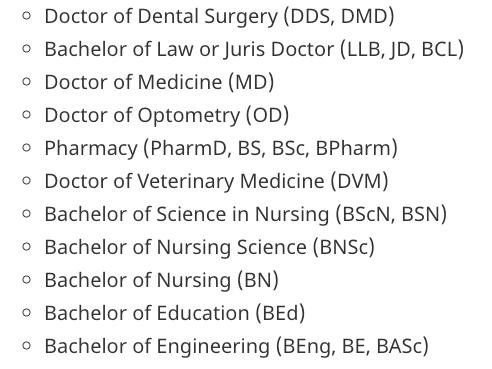Click the abbreviation (LLB, JD, BCL)
Image resolution: width=492 pixels, height=369 pixels.
point(402,50)
